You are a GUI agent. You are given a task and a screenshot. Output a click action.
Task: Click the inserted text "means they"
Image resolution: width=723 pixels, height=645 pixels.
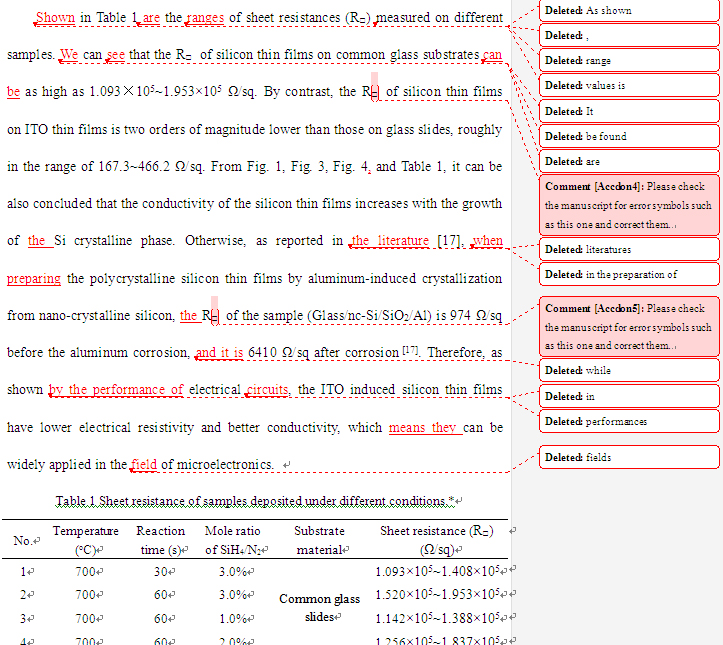coord(422,427)
